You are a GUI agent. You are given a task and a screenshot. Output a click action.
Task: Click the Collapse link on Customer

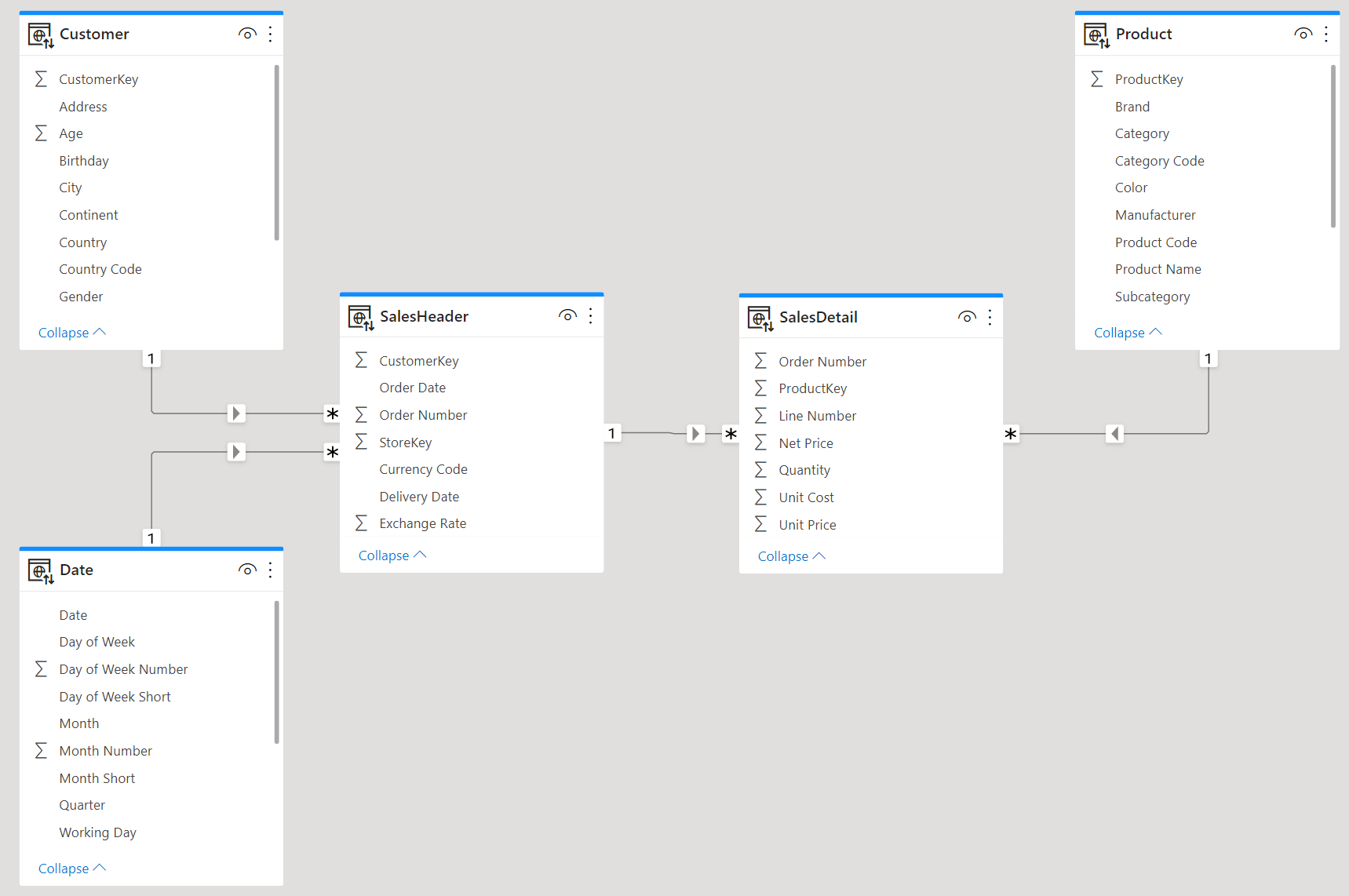[x=71, y=332]
